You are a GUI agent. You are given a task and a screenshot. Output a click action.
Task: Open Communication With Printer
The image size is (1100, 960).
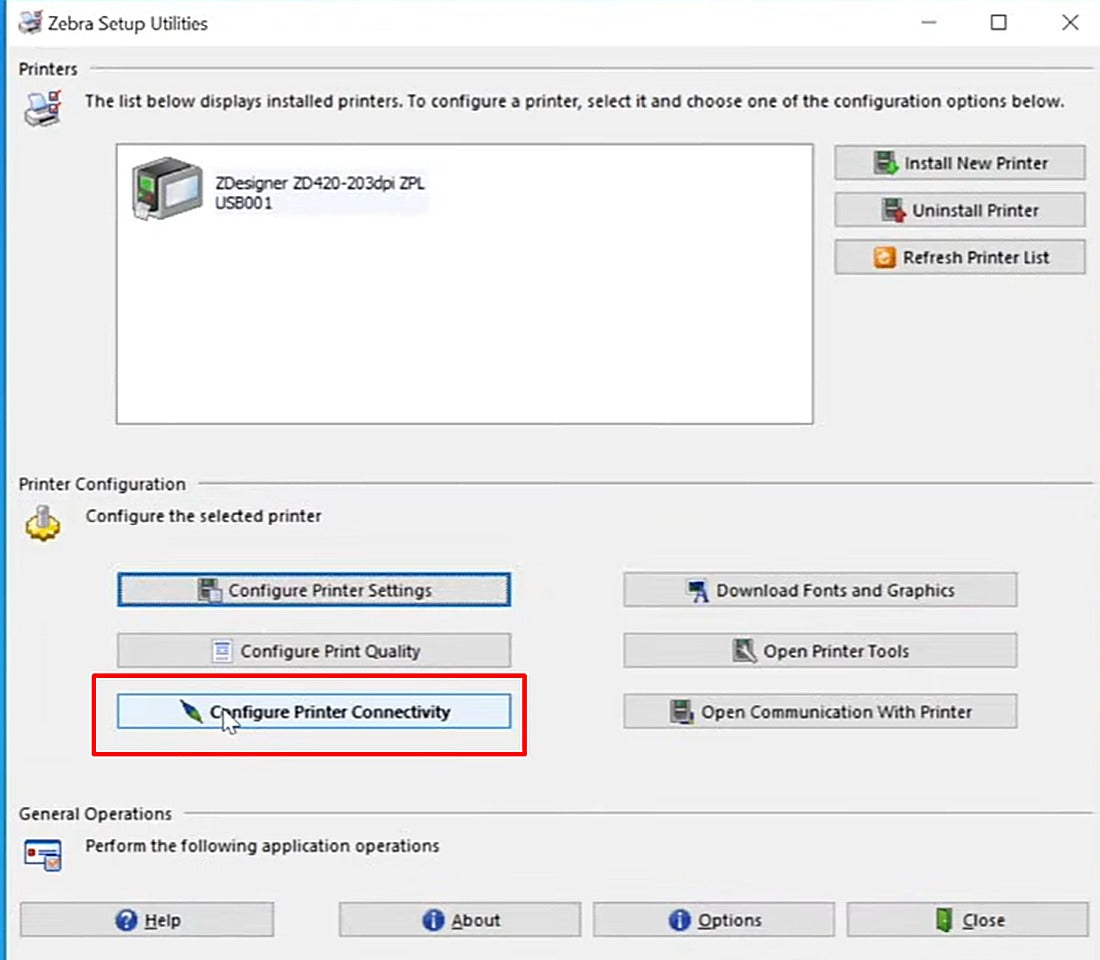coord(820,712)
